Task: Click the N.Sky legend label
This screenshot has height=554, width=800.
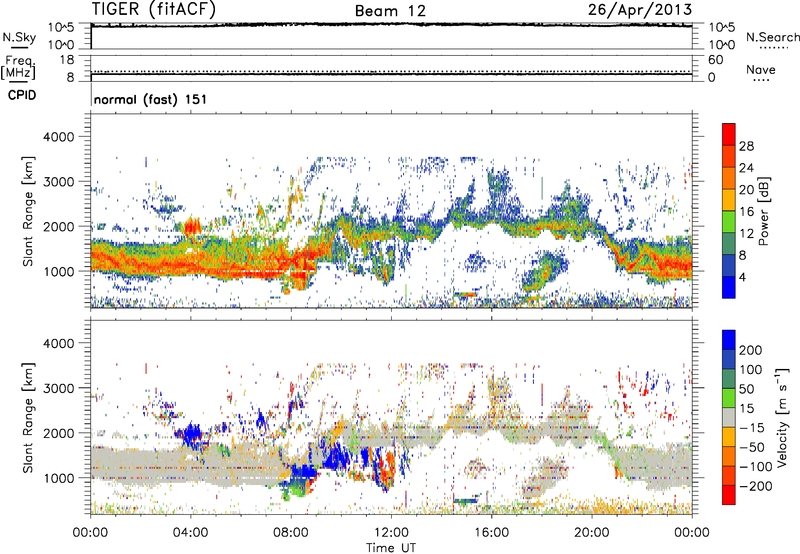Action: click(19, 37)
